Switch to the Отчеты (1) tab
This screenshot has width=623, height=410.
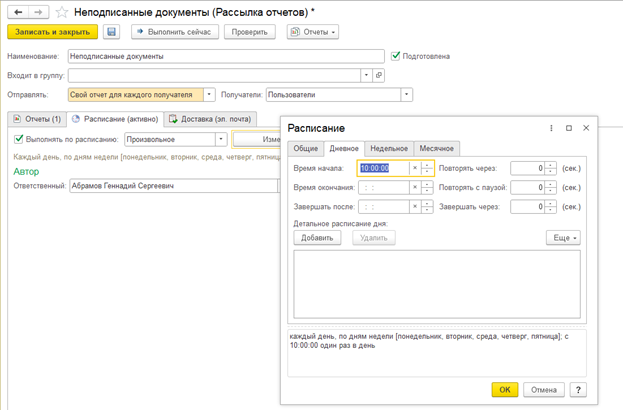[37, 119]
